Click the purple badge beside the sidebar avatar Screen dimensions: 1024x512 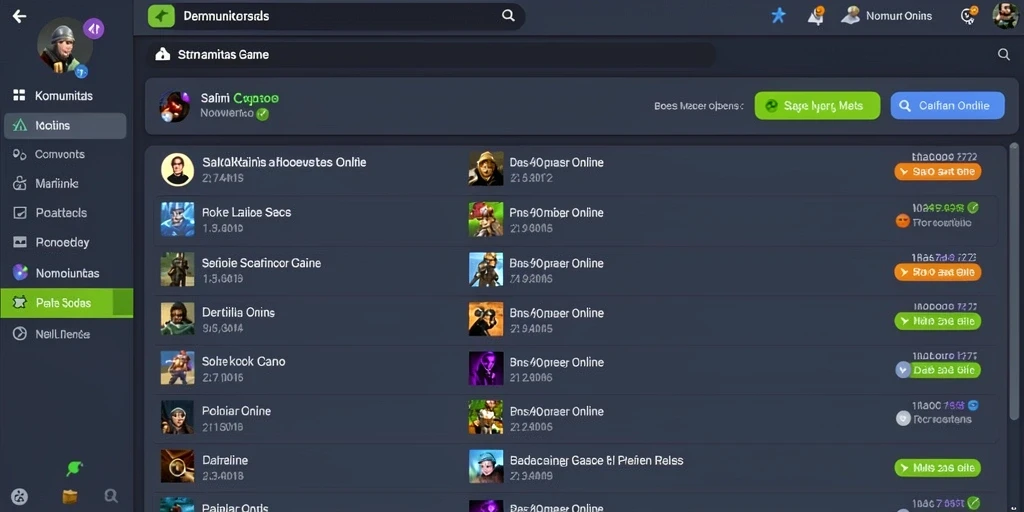pos(93,28)
